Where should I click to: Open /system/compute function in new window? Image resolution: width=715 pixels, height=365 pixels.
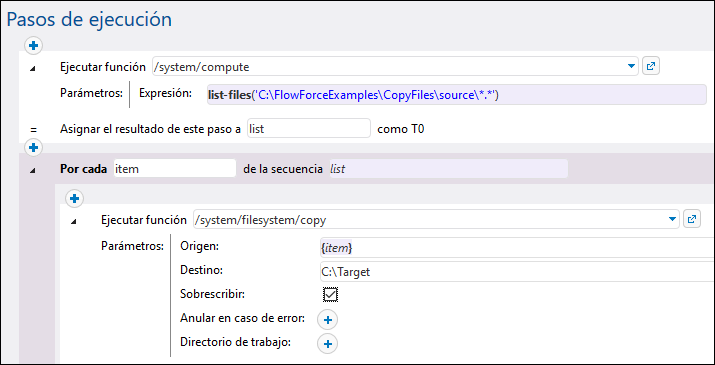coord(651,67)
